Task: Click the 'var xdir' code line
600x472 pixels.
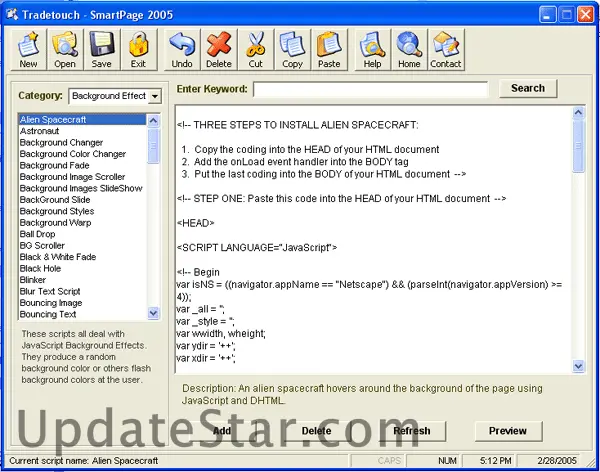Action: pos(206,358)
